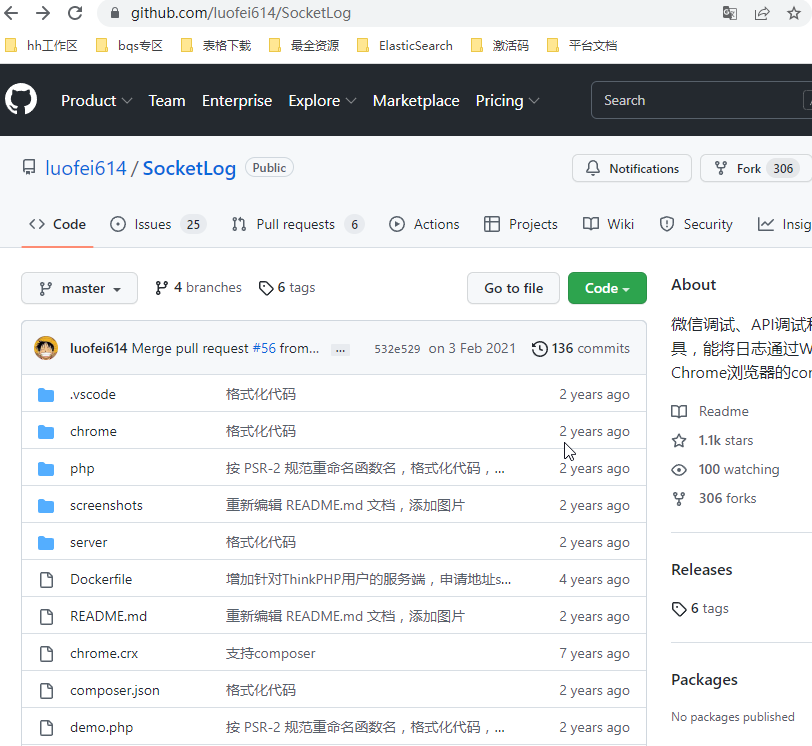This screenshot has height=746, width=812.
Task: View commit history via the clock icon
Action: (x=539, y=348)
